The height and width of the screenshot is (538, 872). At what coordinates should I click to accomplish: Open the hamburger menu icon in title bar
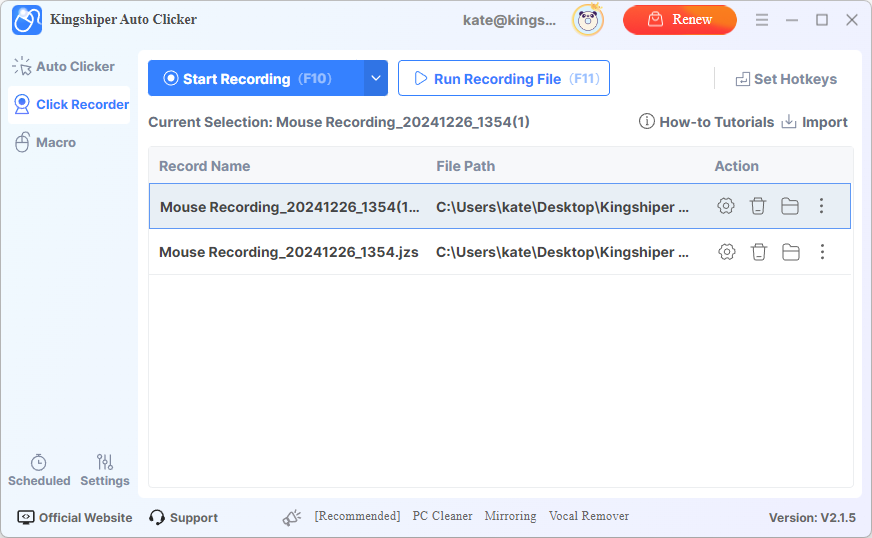[762, 20]
